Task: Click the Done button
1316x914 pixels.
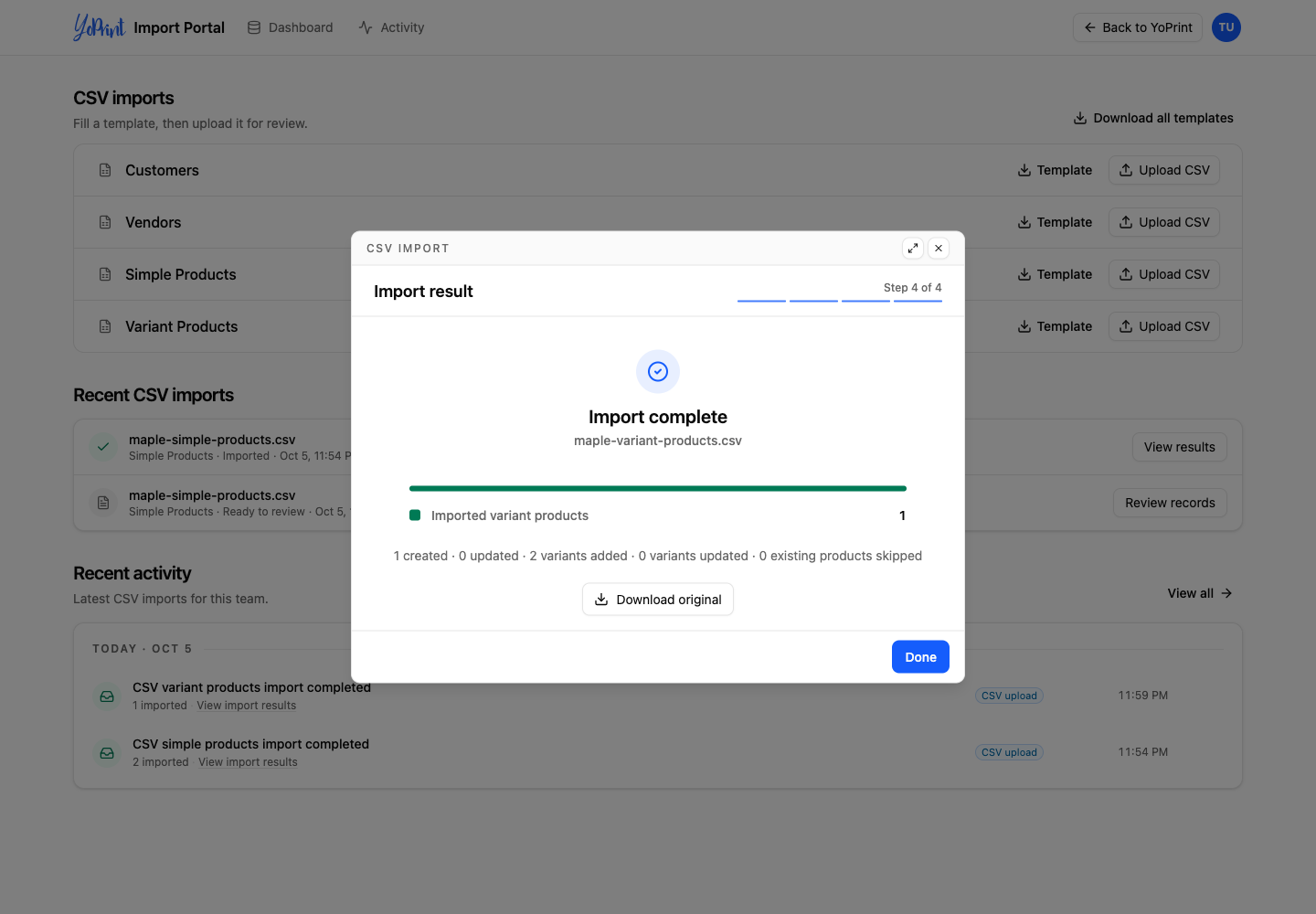Action: [920, 657]
